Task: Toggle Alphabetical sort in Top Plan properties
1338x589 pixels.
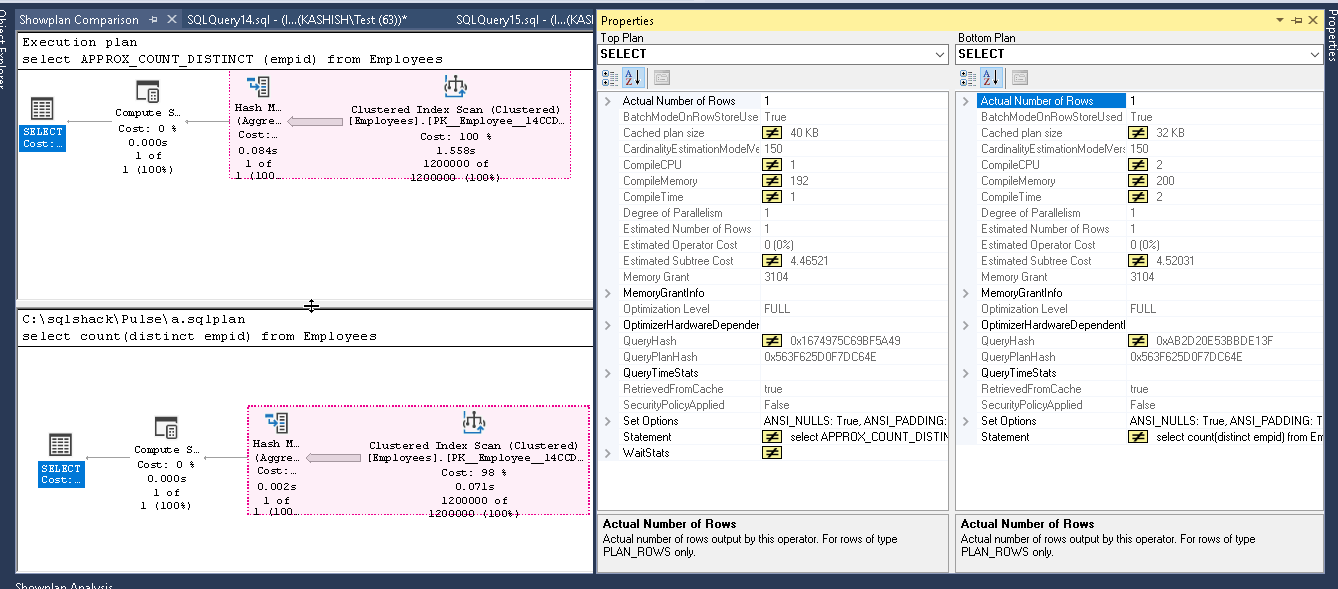Action: click(633, 77)
